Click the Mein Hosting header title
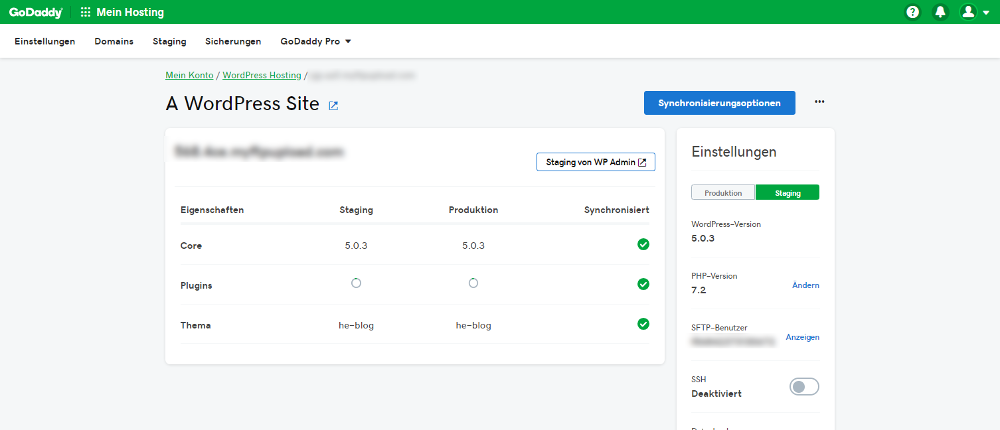The image size is (1000, 430). (x=130, y=12)
